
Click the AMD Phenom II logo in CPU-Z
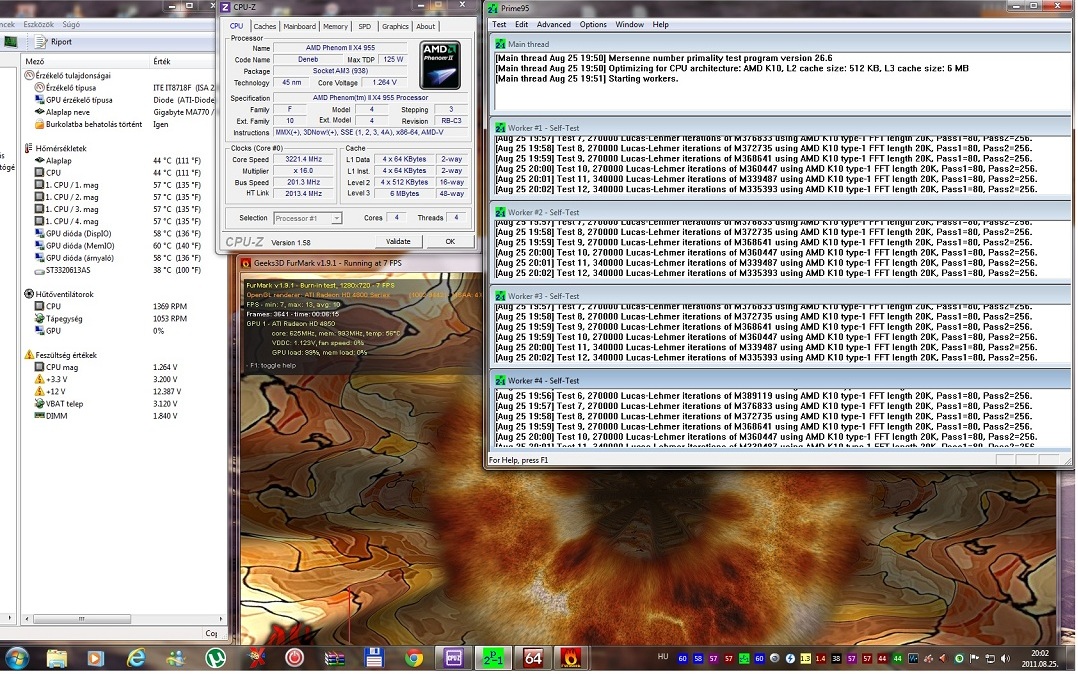tap(440, 65)
